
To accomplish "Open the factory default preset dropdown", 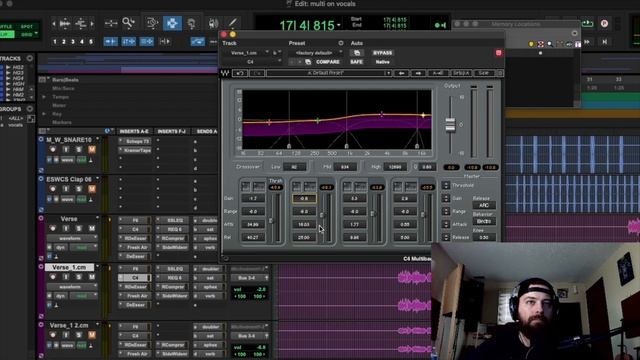I will point(317,53).
